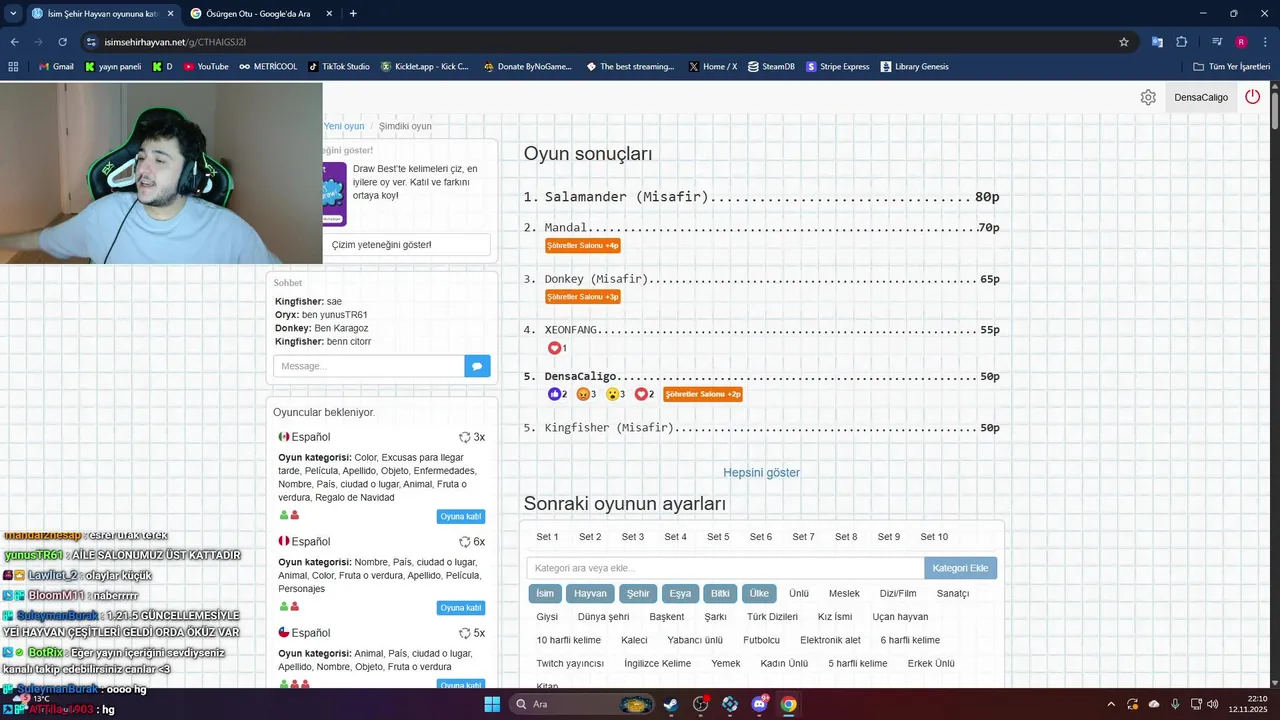Deselect the Şehir category

tap(638, 593)
